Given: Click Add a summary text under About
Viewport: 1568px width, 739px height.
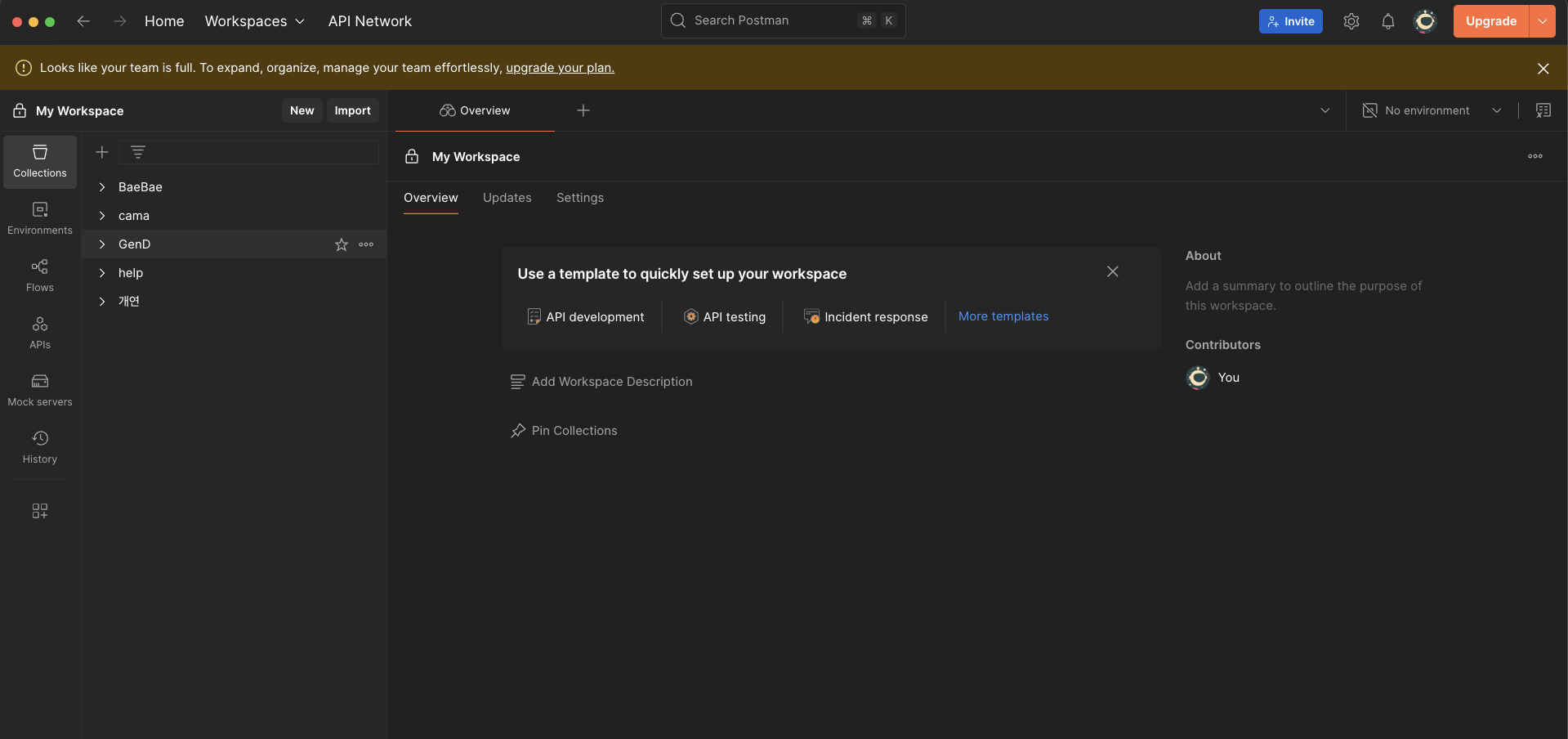Looking at the screenshot, I should (1303, 296).
